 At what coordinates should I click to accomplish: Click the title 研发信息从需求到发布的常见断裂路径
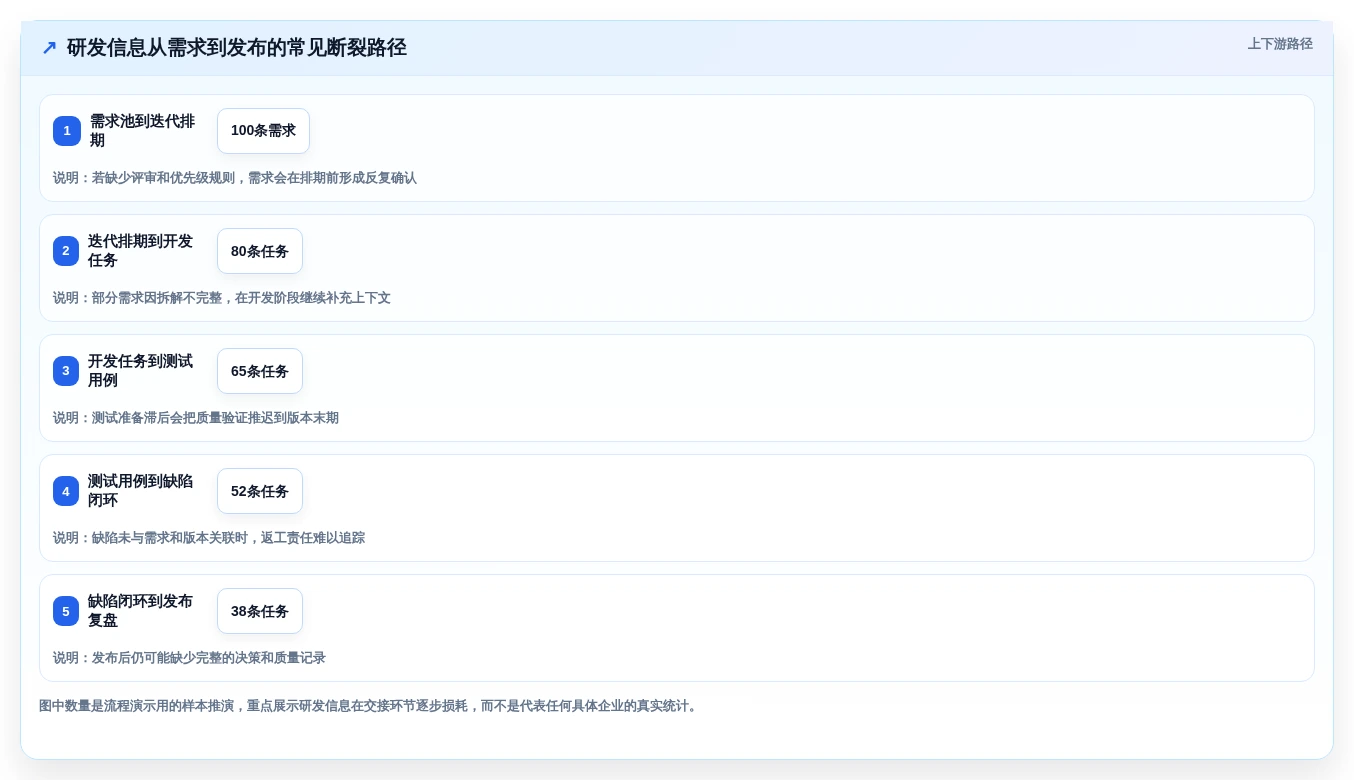[237, 48]
